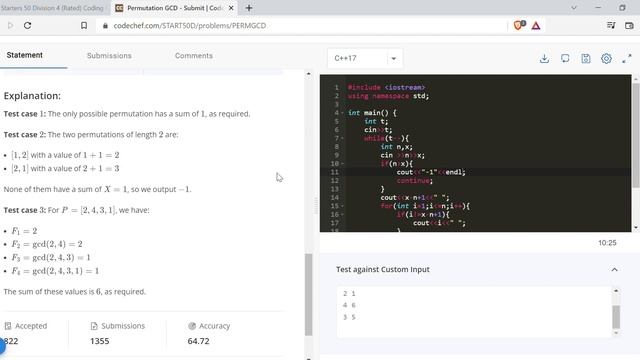
Task: Fold the main function at line 4
Action: tap(342, 113)
